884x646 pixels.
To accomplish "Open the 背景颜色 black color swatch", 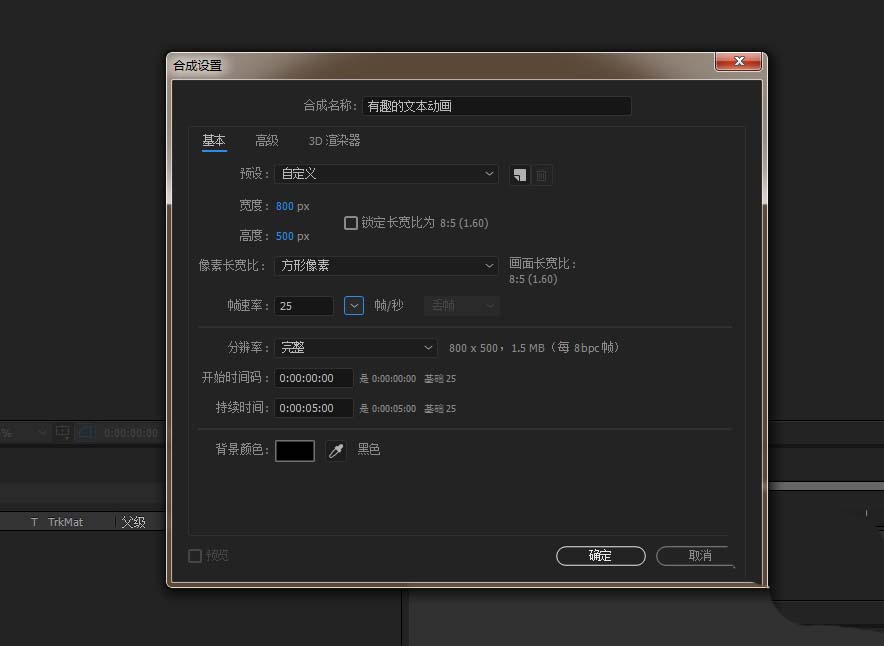I will (295, 451).
